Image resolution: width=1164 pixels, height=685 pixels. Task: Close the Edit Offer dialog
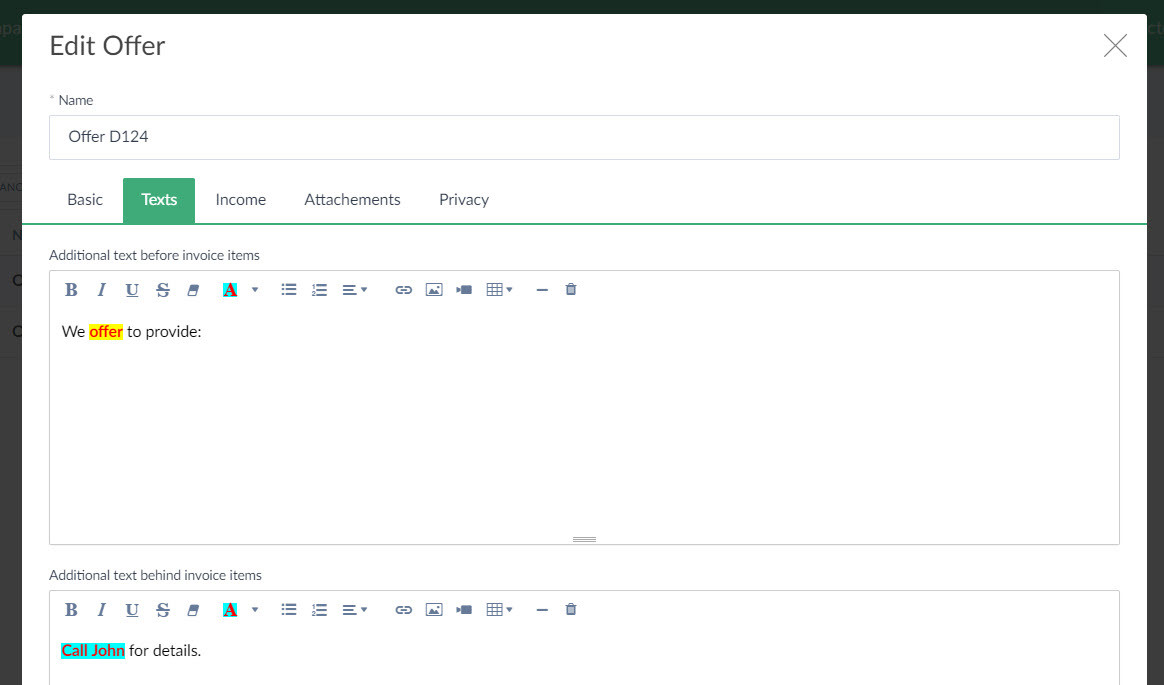click(x=1115, y=45)
